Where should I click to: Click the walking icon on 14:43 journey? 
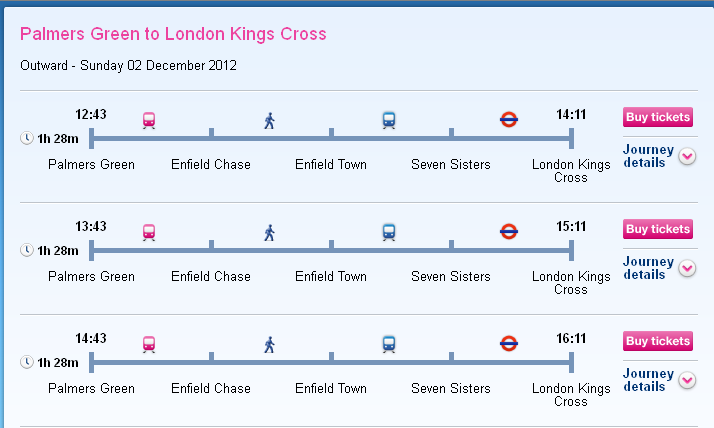(x=270, y=345)
